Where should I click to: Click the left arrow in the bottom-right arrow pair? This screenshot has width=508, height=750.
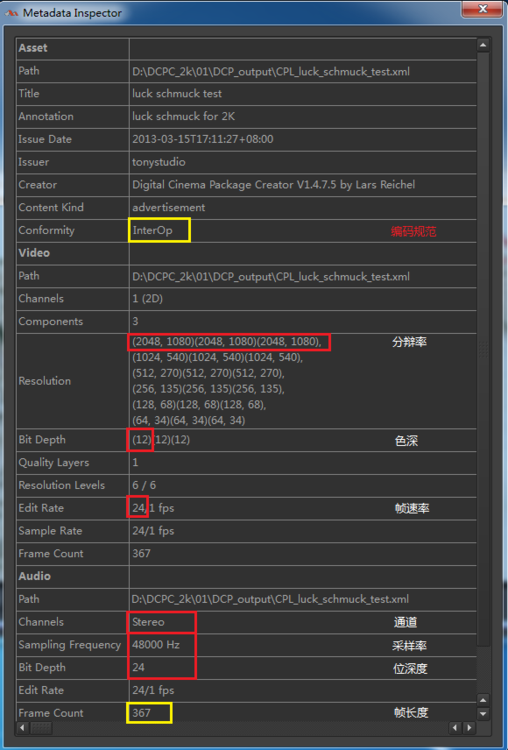(456, 728)
